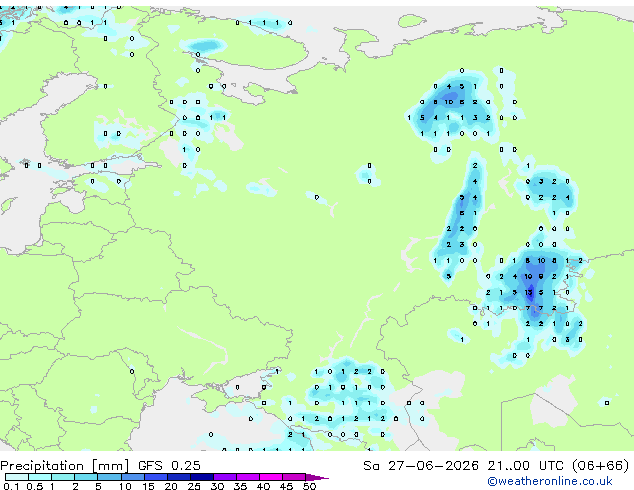Select the 0.5–1 mm legend color swatch
Screen dimensions: 634x490
click(40, 477)
